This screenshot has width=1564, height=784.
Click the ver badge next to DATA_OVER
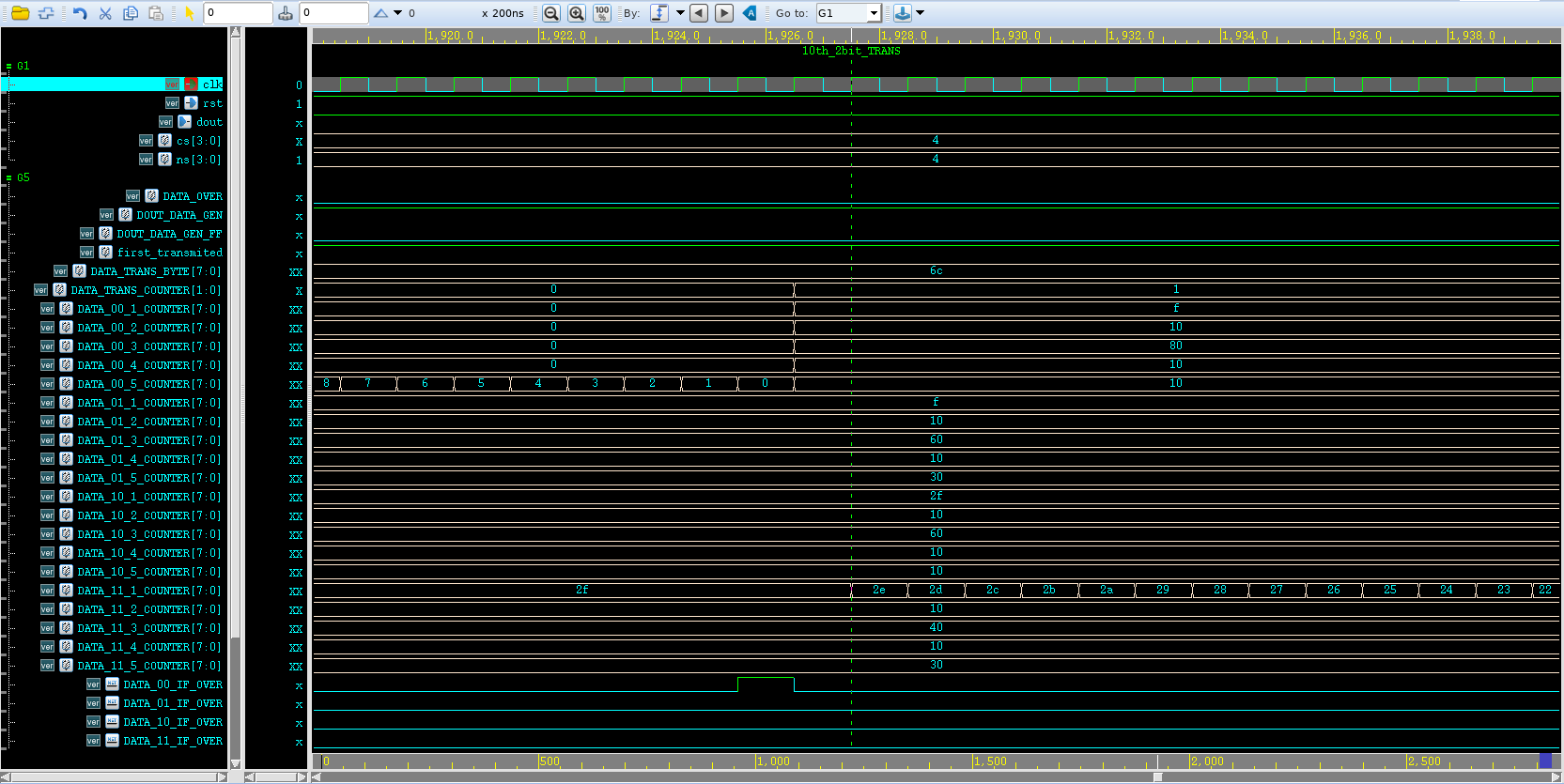[x=132, y=196]
